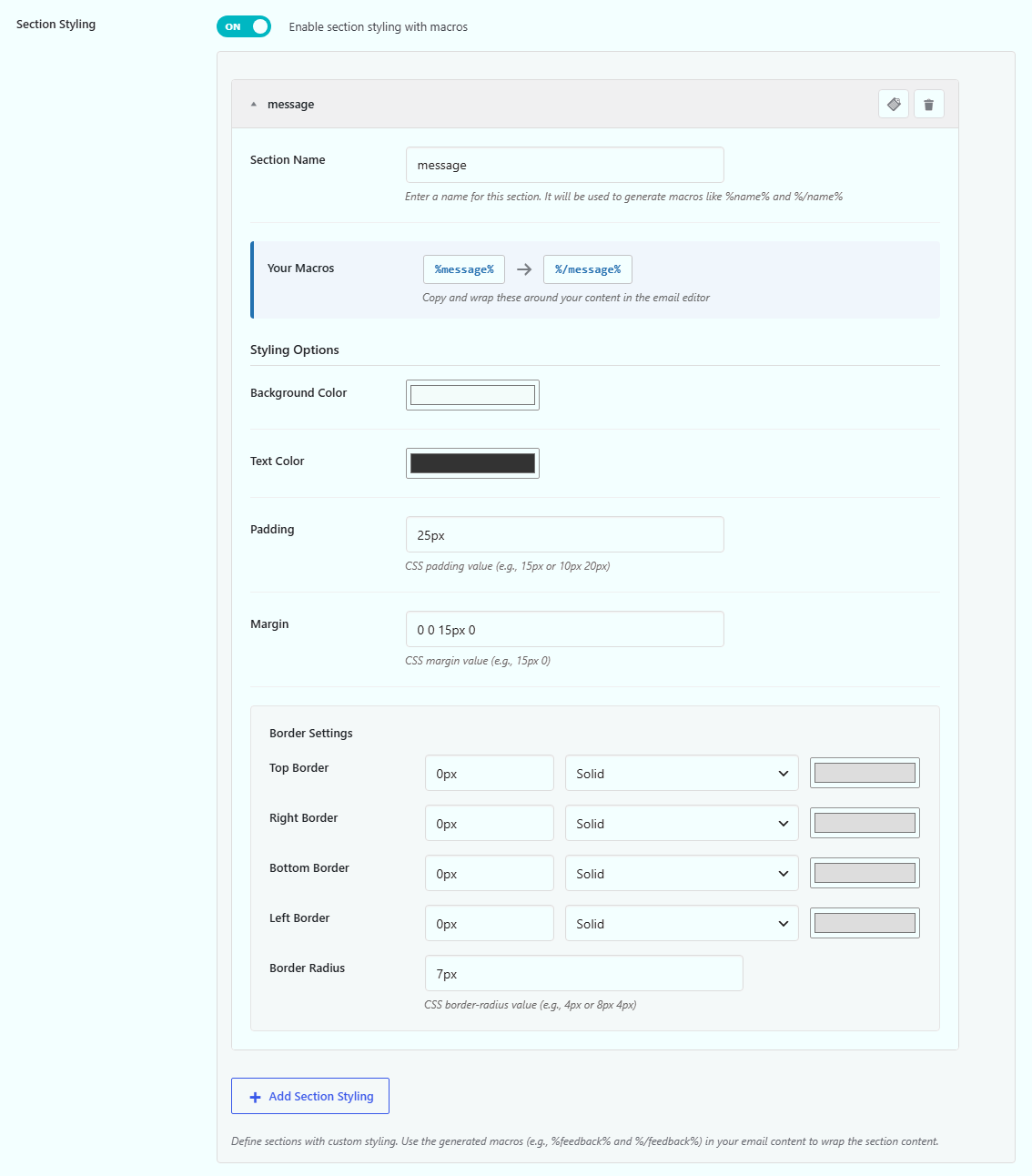The height and width of the screenshot is (1176, 1032).
Task: Copy the %message% opening macro
Action: coord(464,269)
